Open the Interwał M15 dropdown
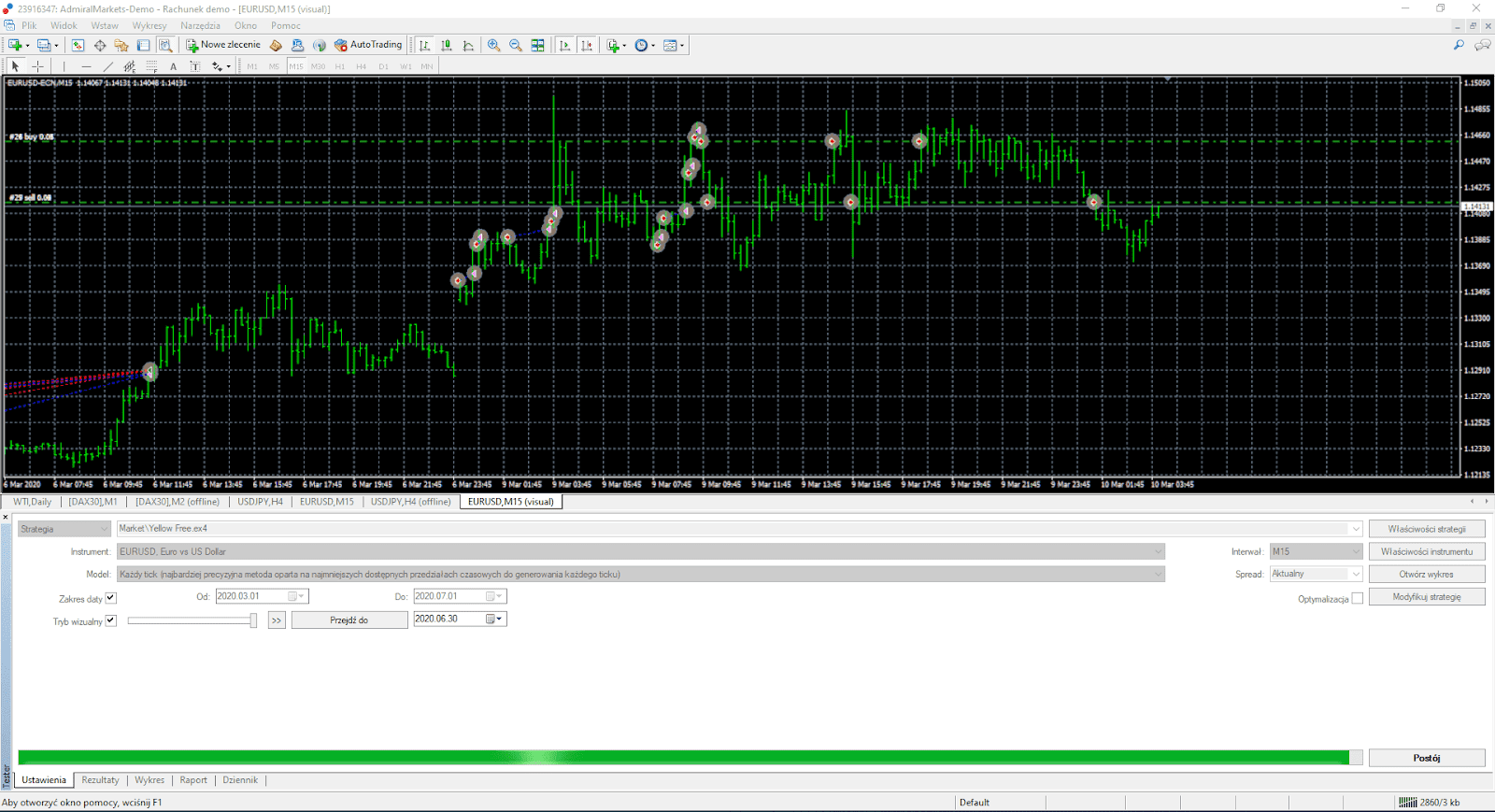 coord(1316,551)
